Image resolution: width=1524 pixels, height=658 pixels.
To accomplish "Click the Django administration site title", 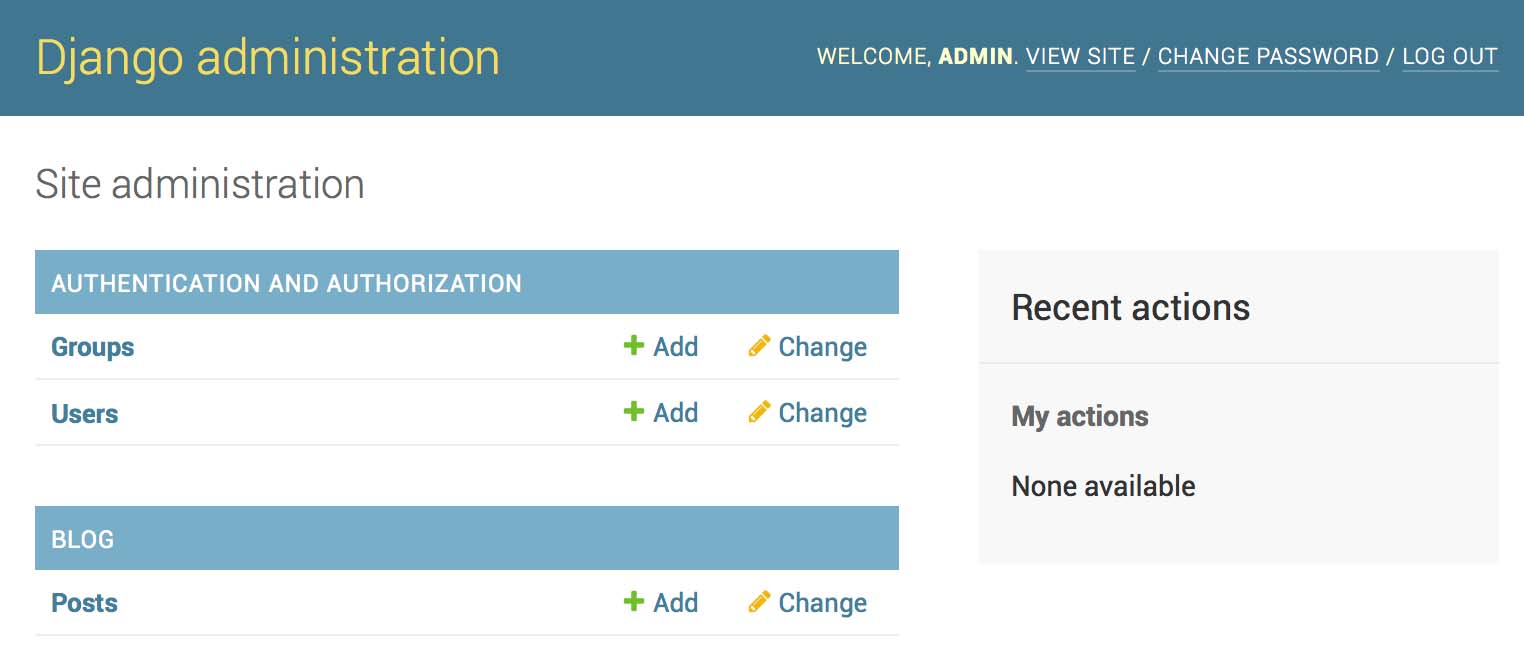I will point(268,57).
